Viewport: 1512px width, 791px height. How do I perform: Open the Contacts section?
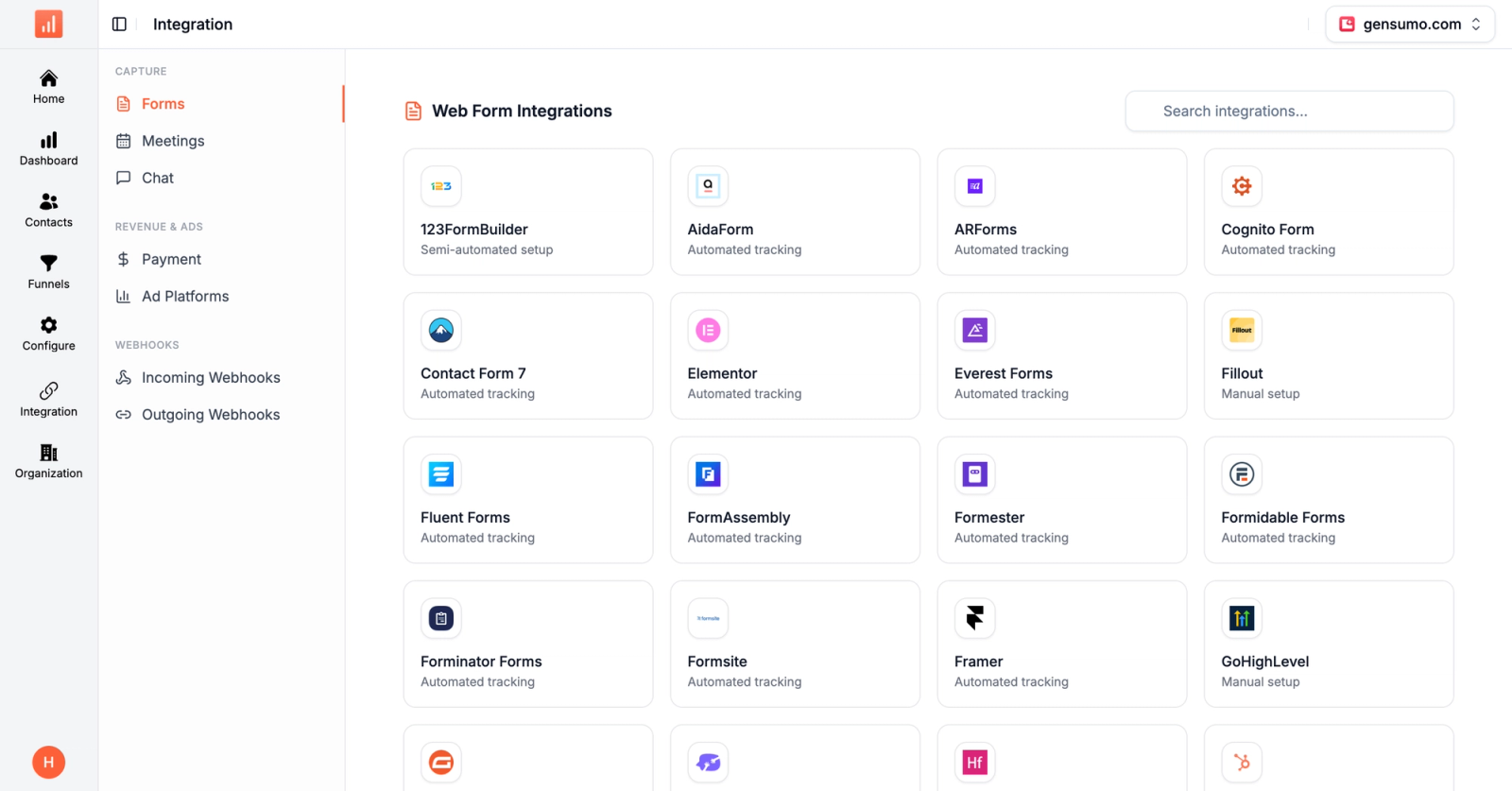point(49,211)
